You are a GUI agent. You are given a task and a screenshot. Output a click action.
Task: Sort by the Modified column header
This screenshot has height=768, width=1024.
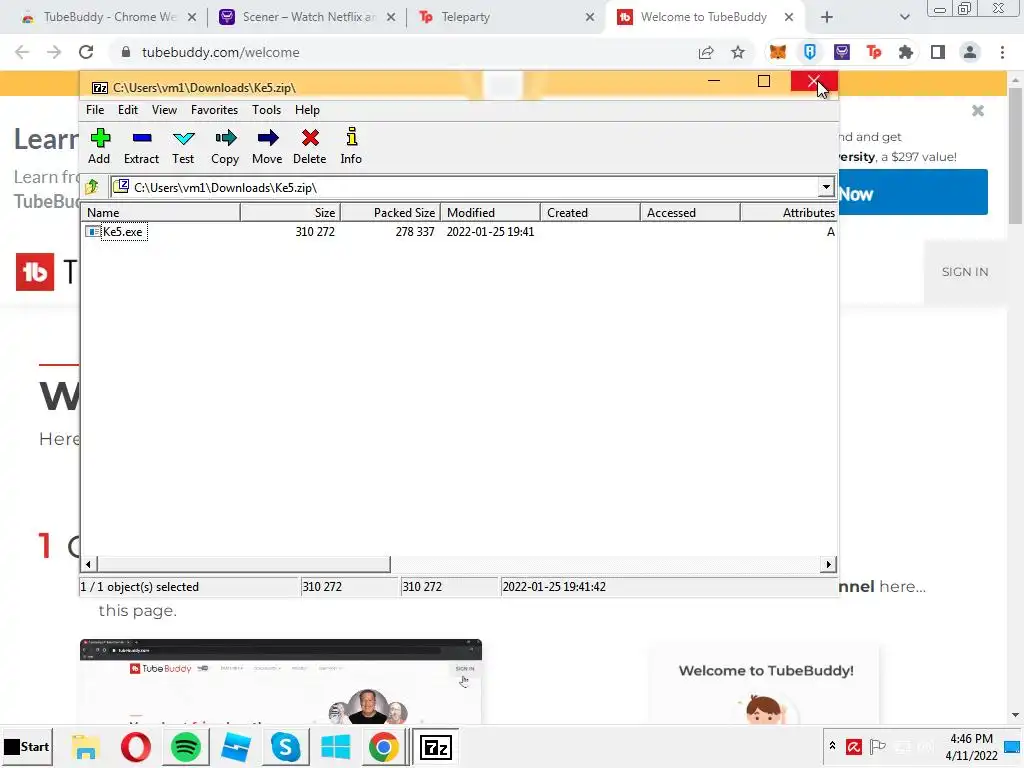[x=490, y=212]
